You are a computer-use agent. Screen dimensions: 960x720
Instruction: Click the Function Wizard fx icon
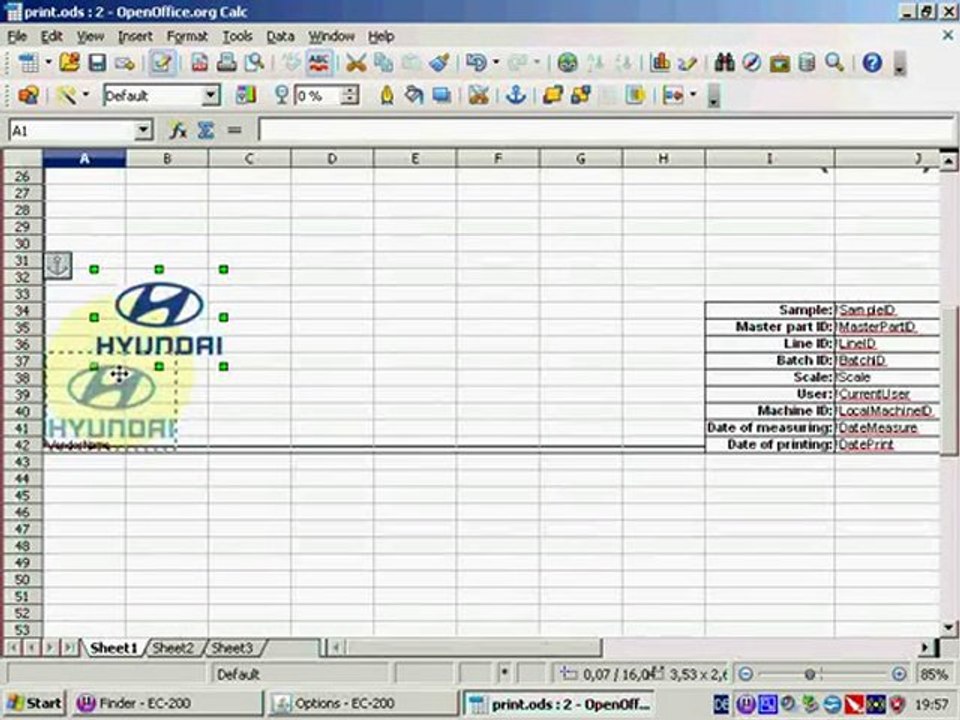[x=178, y=130]
